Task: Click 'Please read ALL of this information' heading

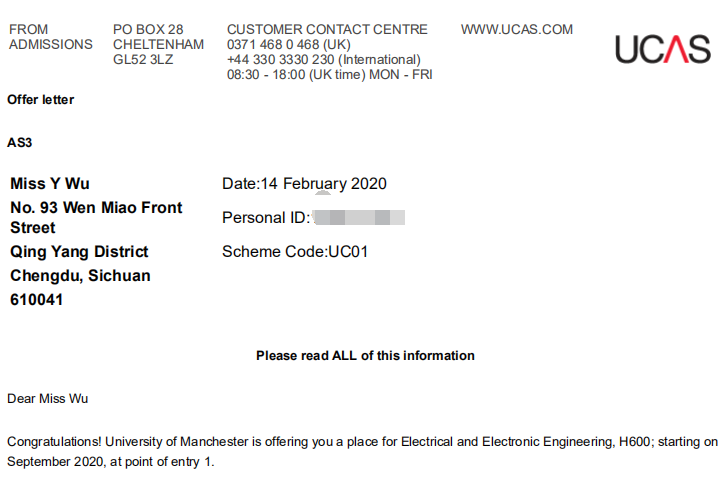Action: coord(365,356)
